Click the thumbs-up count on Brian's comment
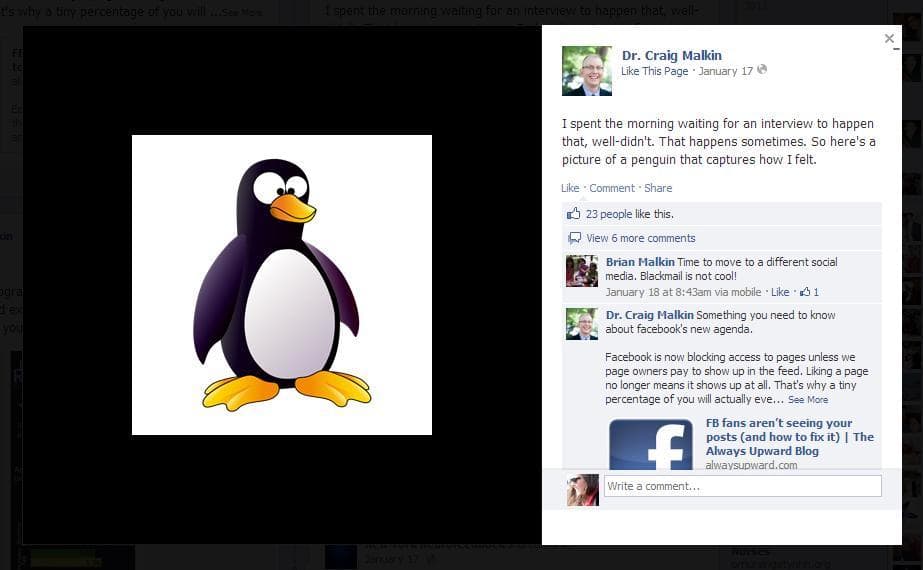Image resolution: width=923 pixels, height=570 pixels. (810, 292)
